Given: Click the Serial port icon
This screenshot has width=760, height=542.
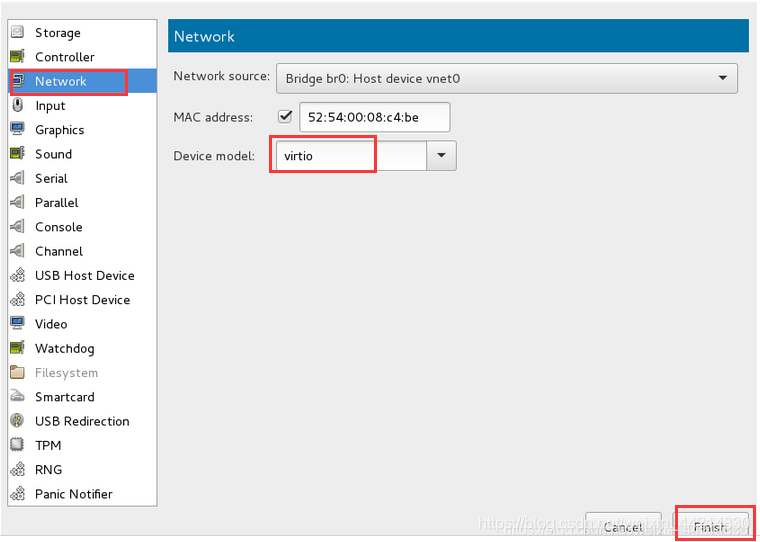Looking at the screenshot, I should pyautogui.click(x=17, y=178).
